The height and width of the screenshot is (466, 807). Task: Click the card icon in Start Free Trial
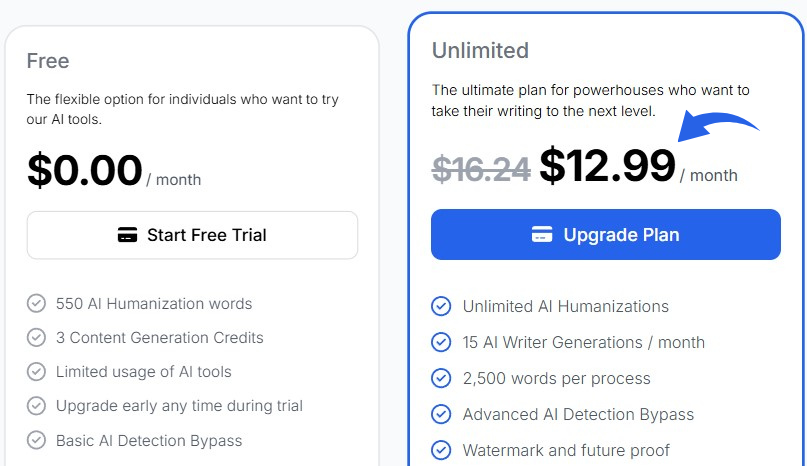(x=127, y=236)
